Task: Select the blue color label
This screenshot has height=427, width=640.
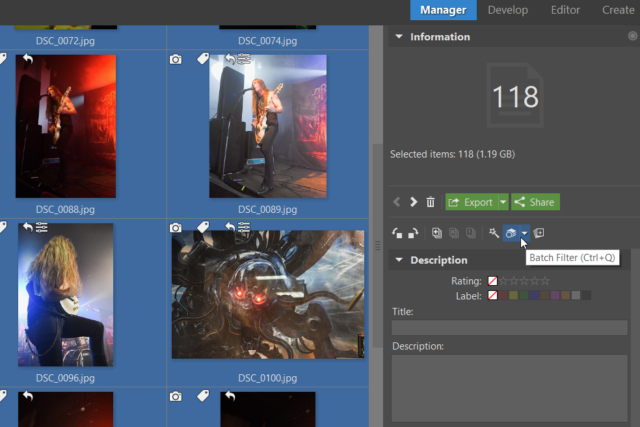Action: [x=534, y=295]
